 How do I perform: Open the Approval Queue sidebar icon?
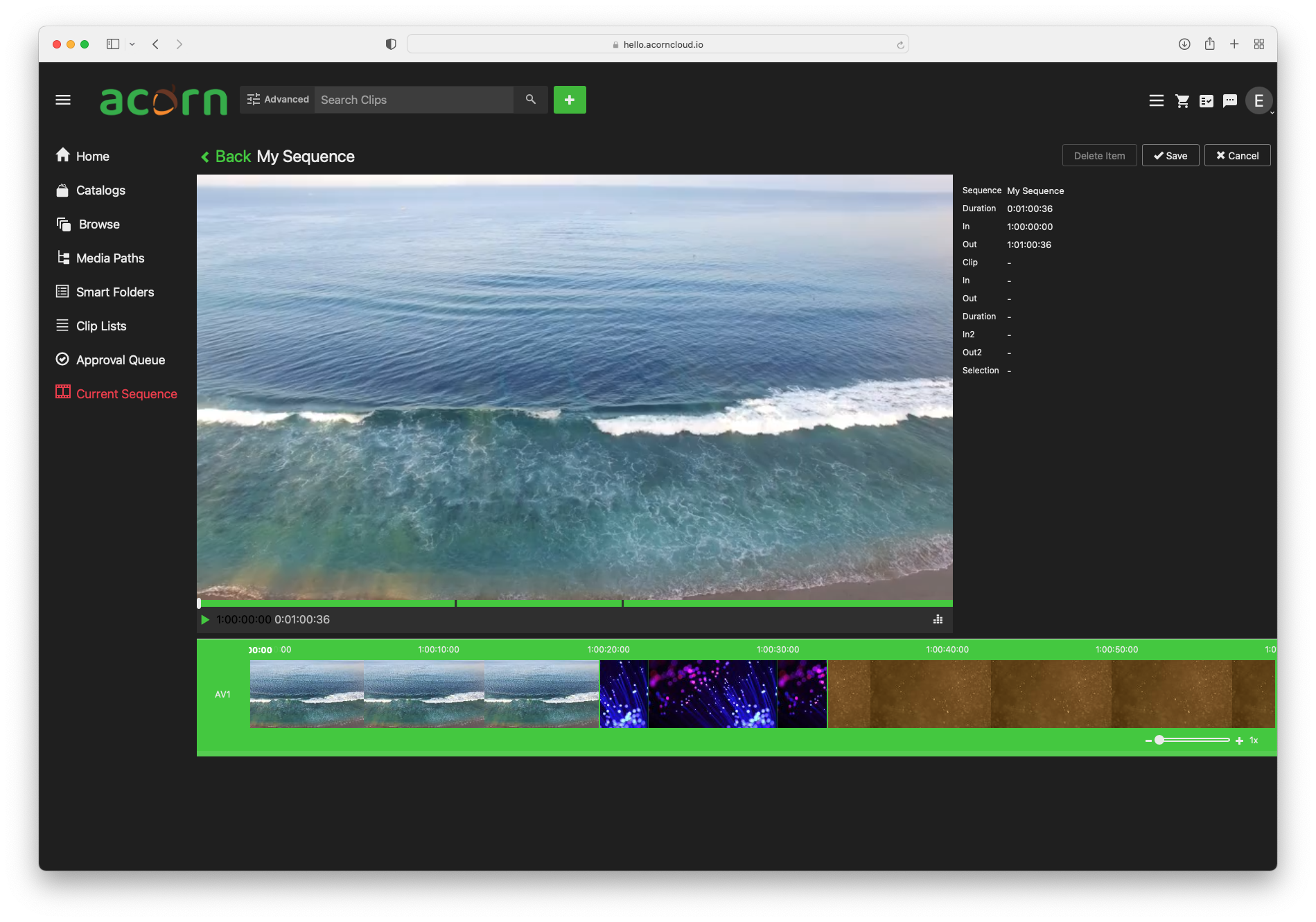coord(62,359)
